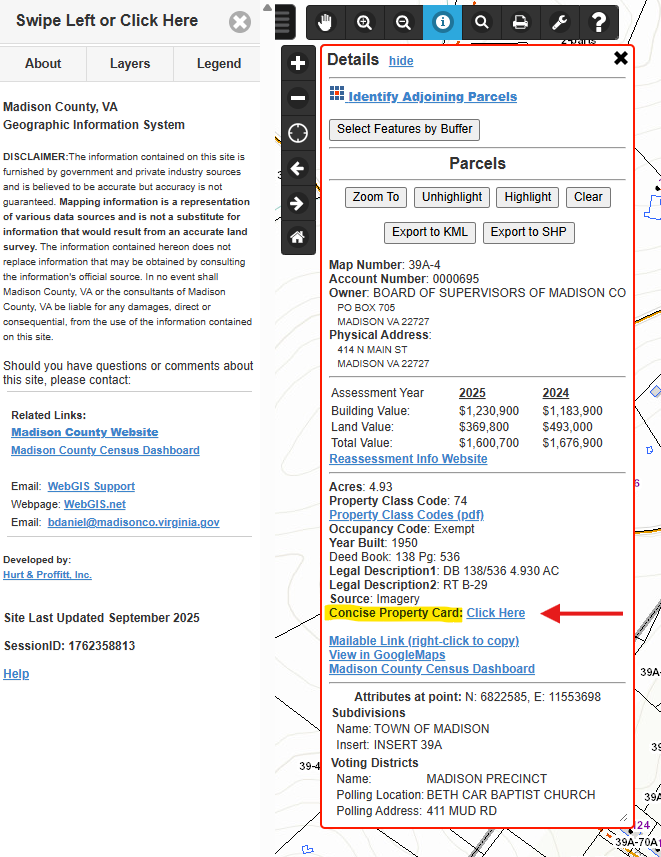Screen dimensions: 661x857
Task: Open Property Class Codes pdf link
Action: (406, 515)
